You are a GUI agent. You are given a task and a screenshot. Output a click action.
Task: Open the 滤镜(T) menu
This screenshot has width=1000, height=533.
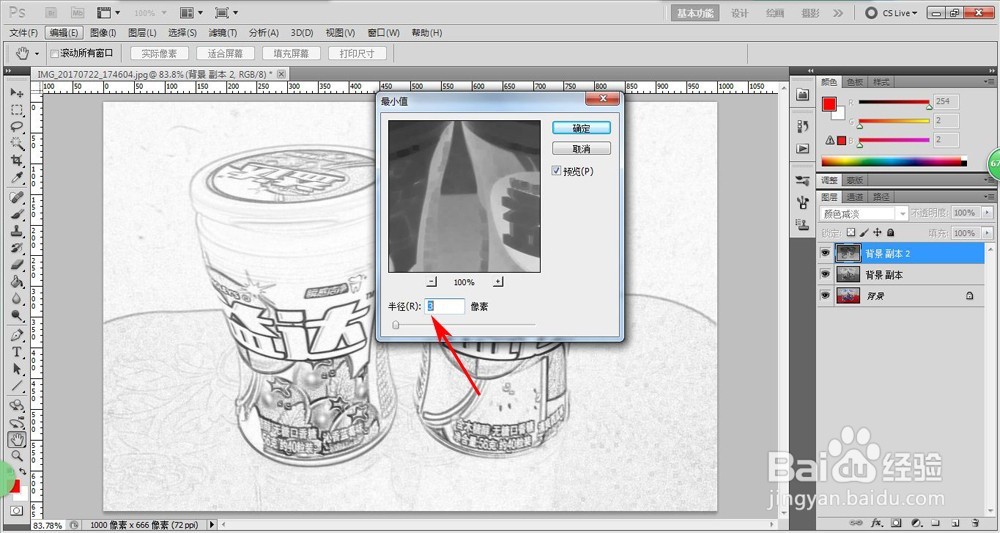223,33
